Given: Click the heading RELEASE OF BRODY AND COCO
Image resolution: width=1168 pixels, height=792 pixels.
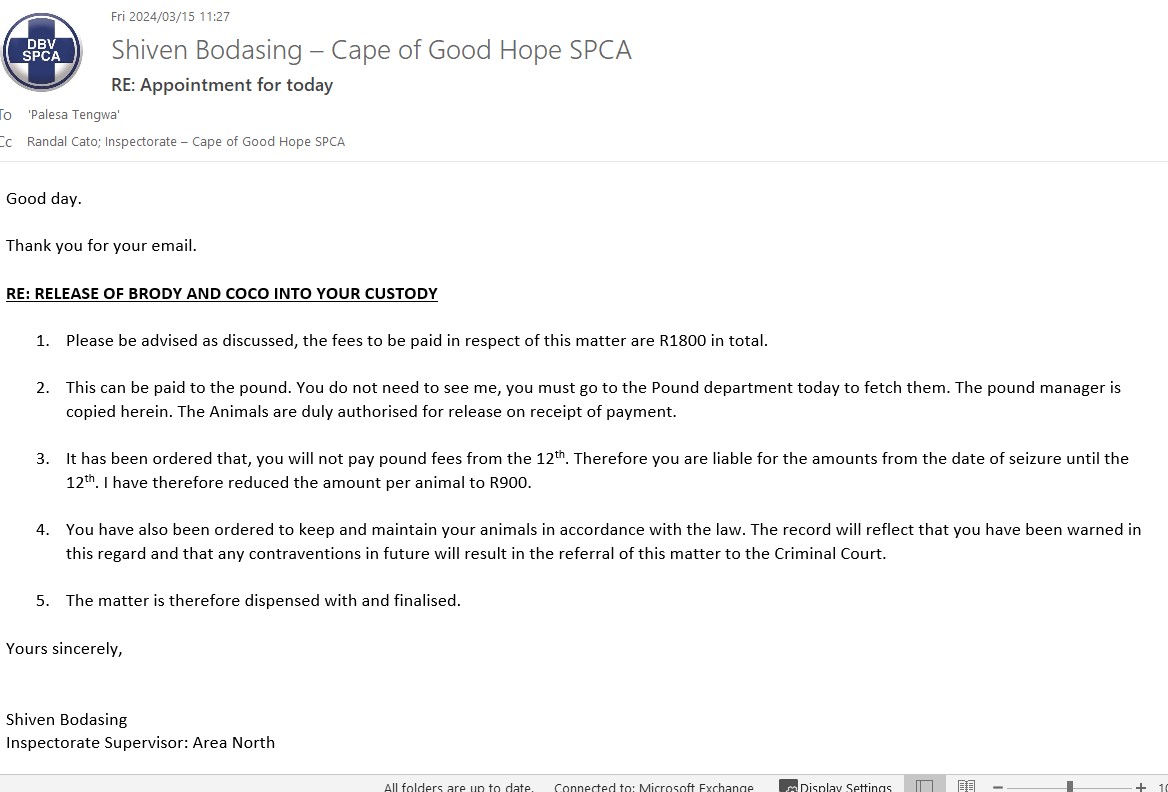Looking at the screenshot, I should (x=222, y=294).
